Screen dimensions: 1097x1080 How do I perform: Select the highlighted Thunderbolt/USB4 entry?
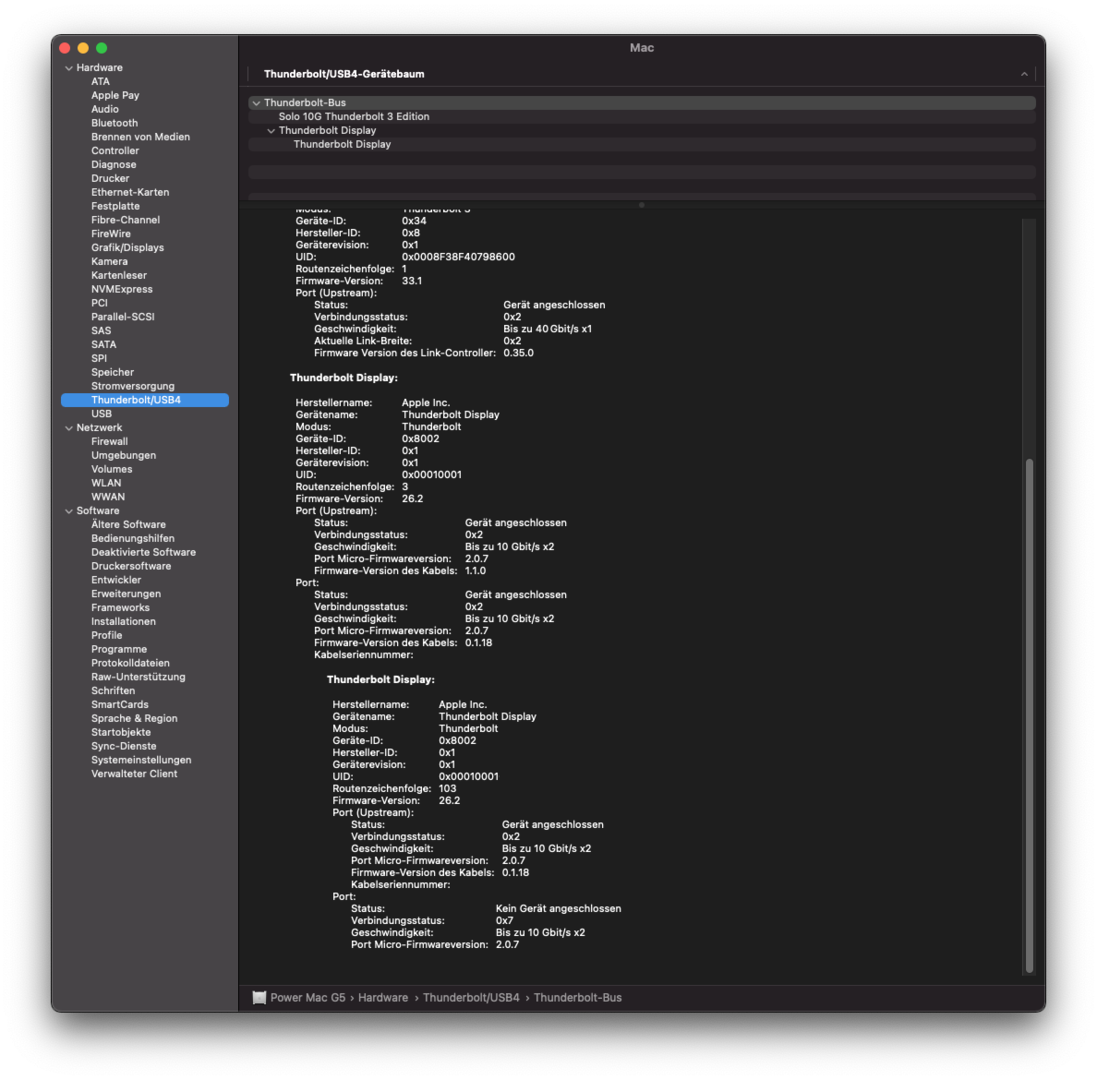coord(145,400)
